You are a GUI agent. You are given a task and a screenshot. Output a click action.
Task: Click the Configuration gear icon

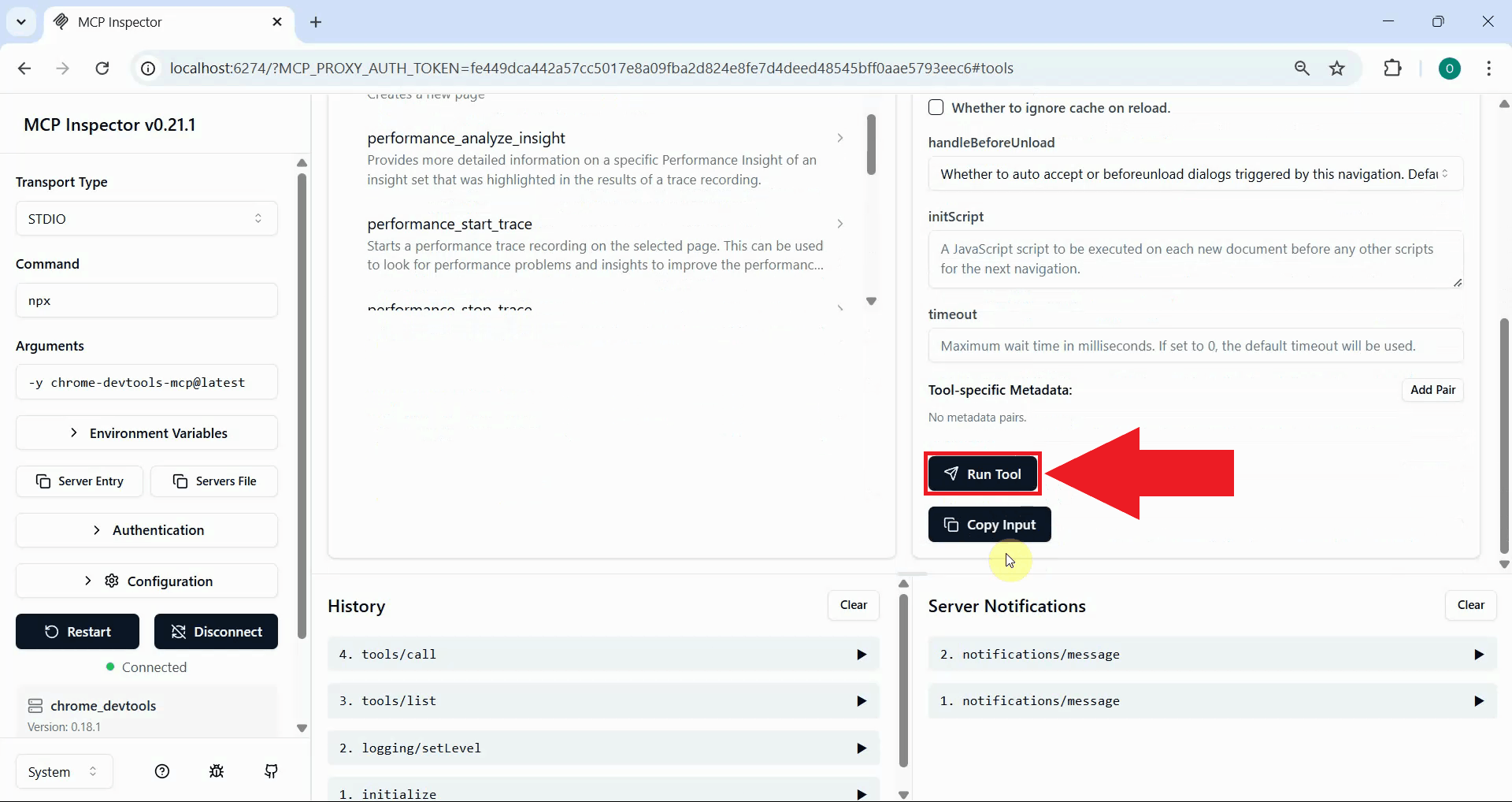[111, 581]
